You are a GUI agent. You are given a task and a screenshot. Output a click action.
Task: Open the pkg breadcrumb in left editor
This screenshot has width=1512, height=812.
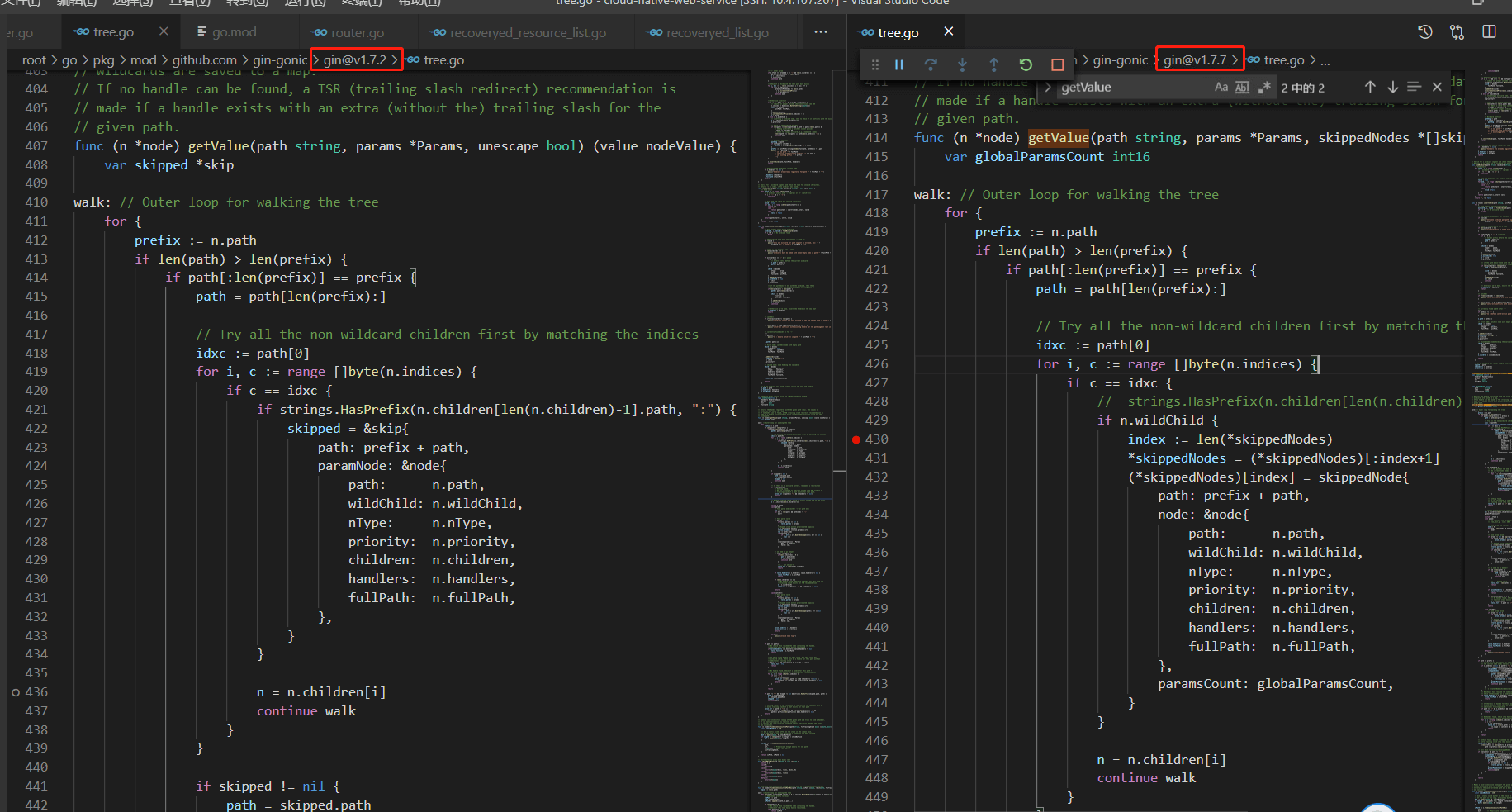(103, 60)
